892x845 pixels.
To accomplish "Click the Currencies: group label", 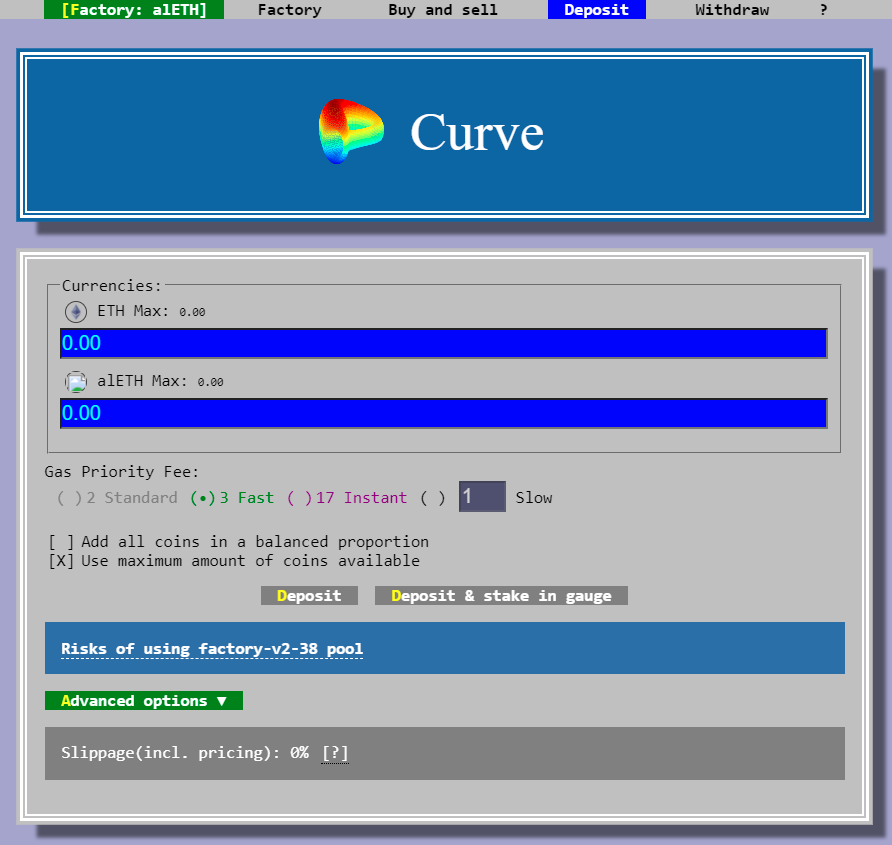I will (x=112, y=286).
